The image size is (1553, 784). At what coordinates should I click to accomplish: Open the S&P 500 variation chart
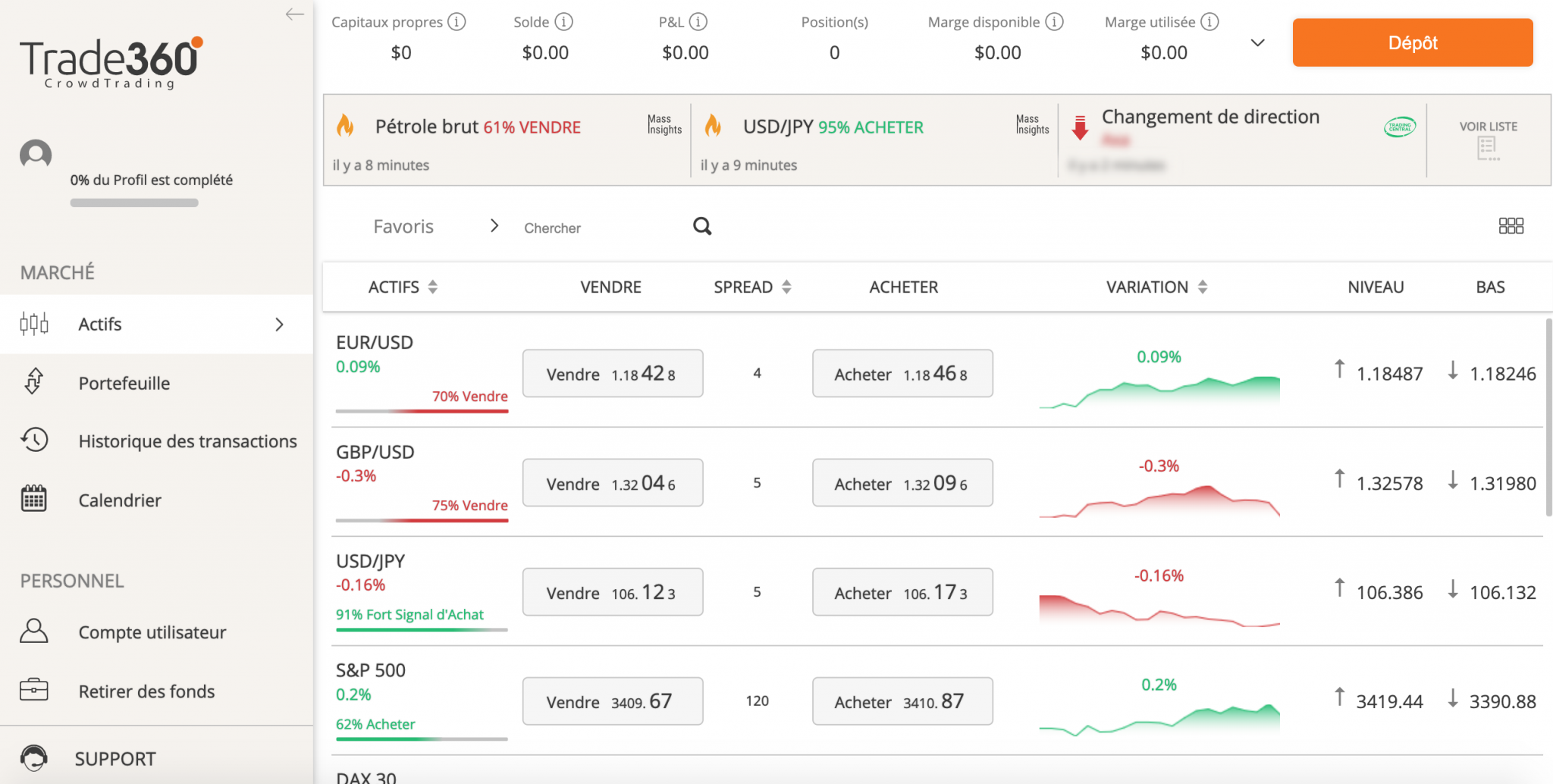point(1159,719)
